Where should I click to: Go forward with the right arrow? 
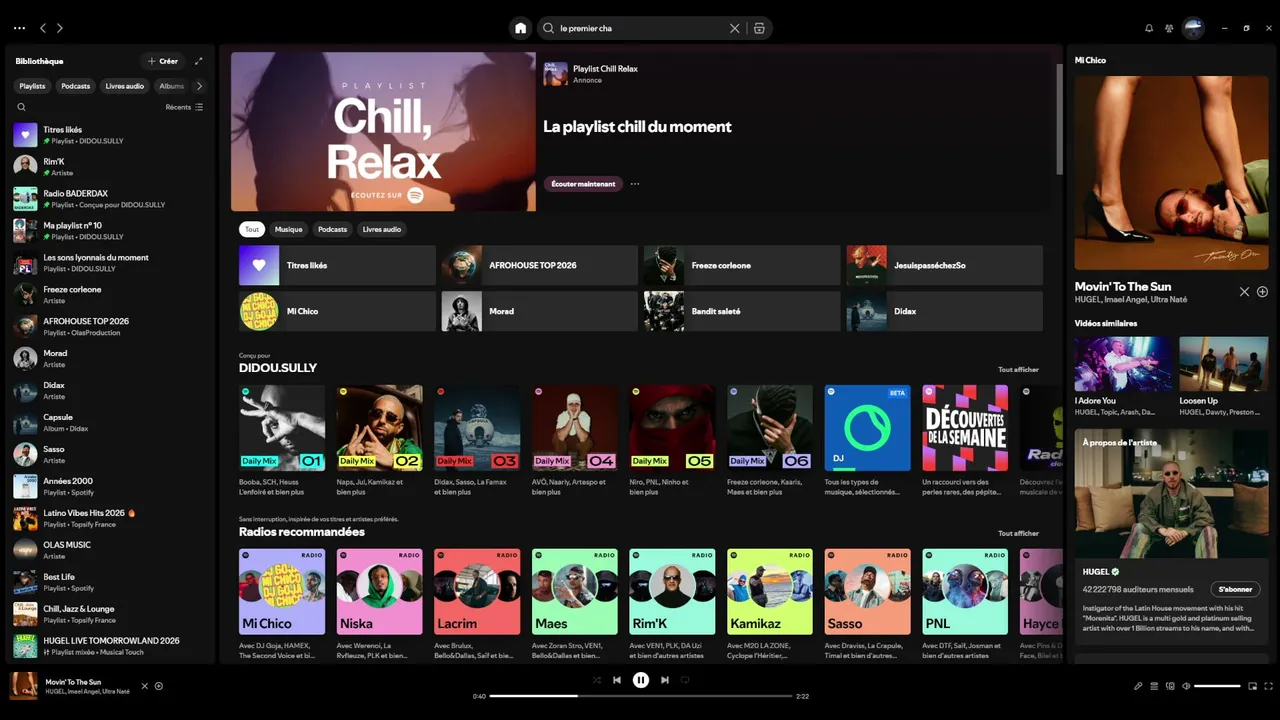coord(60,28)
